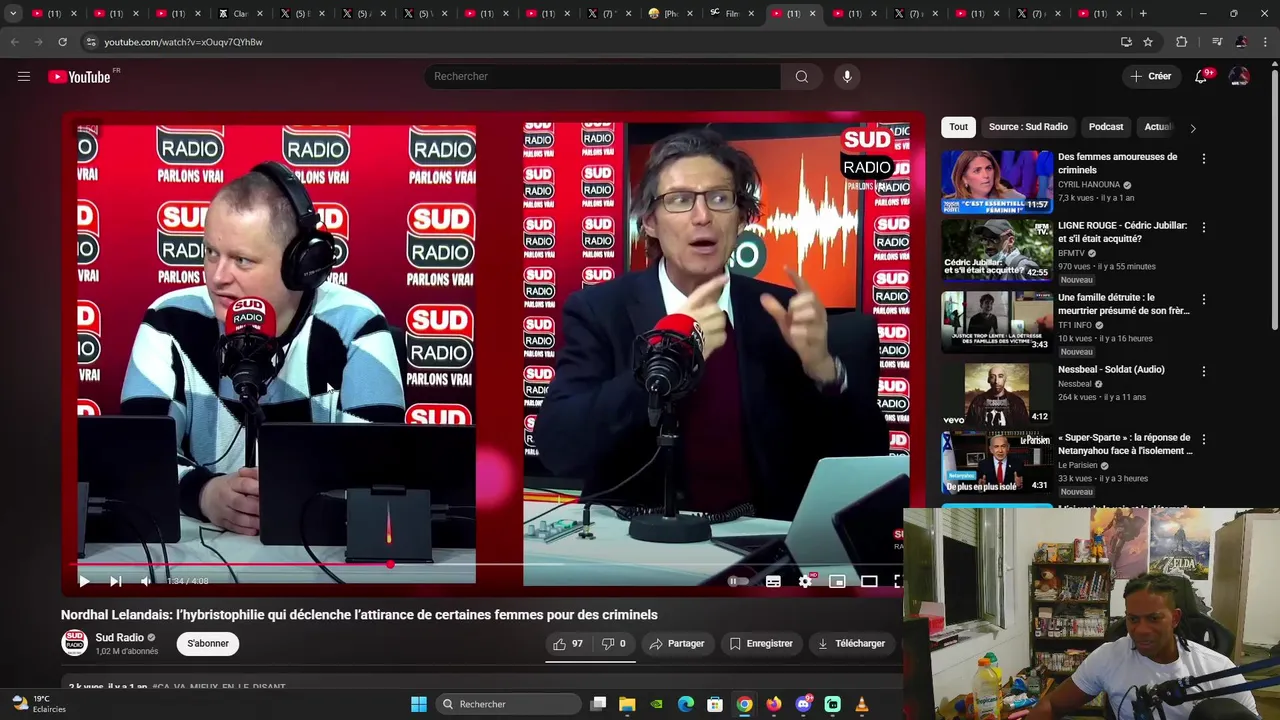Reload the page

62,42
